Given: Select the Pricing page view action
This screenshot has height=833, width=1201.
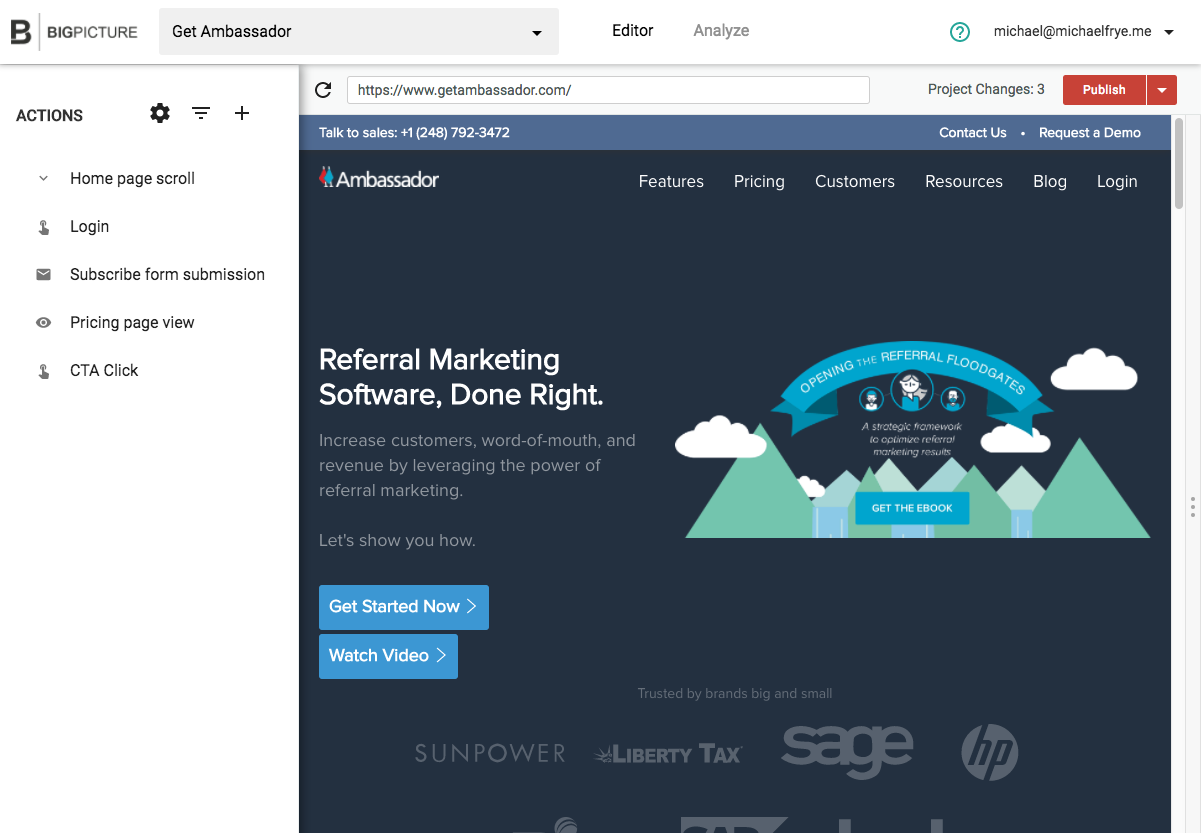Looking at the screenshot, I should click(x=132, y=322).
